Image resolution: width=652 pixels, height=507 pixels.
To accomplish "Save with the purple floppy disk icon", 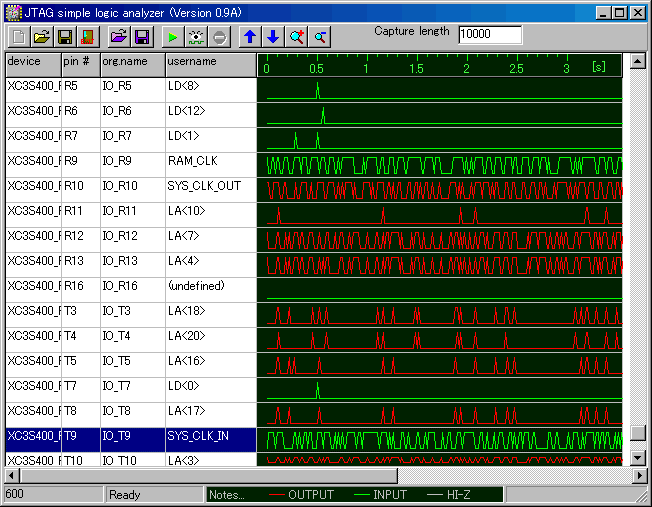I will (141, 37).
